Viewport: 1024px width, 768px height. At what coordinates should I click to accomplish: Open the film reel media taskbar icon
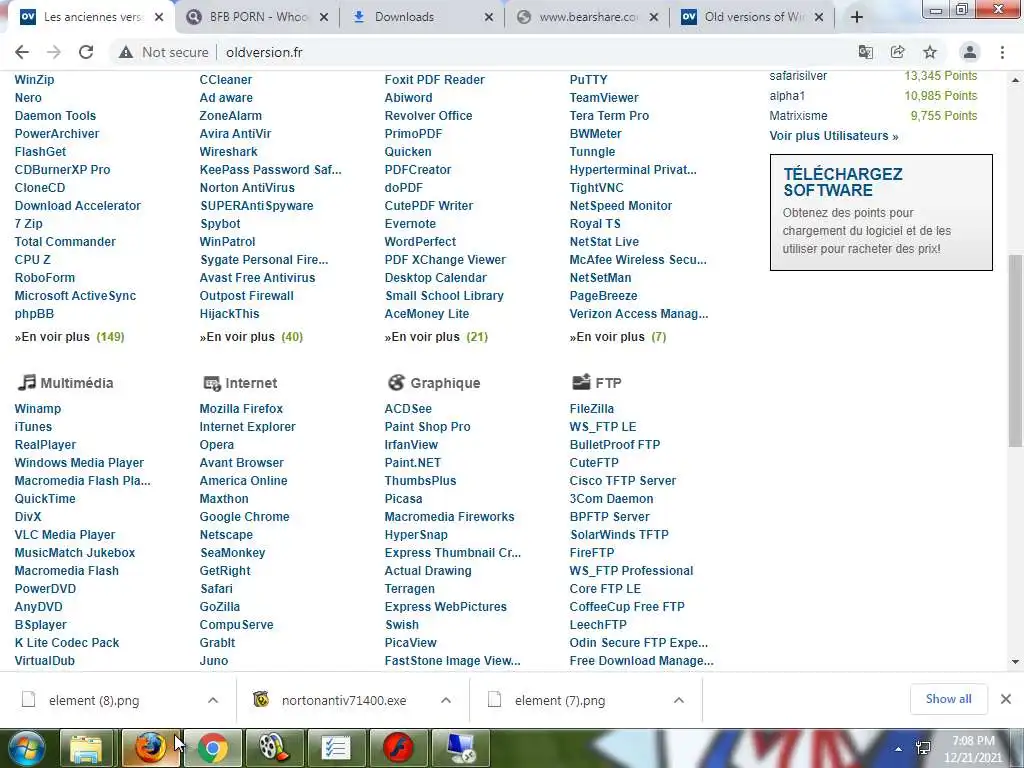[x=274, y=748]
